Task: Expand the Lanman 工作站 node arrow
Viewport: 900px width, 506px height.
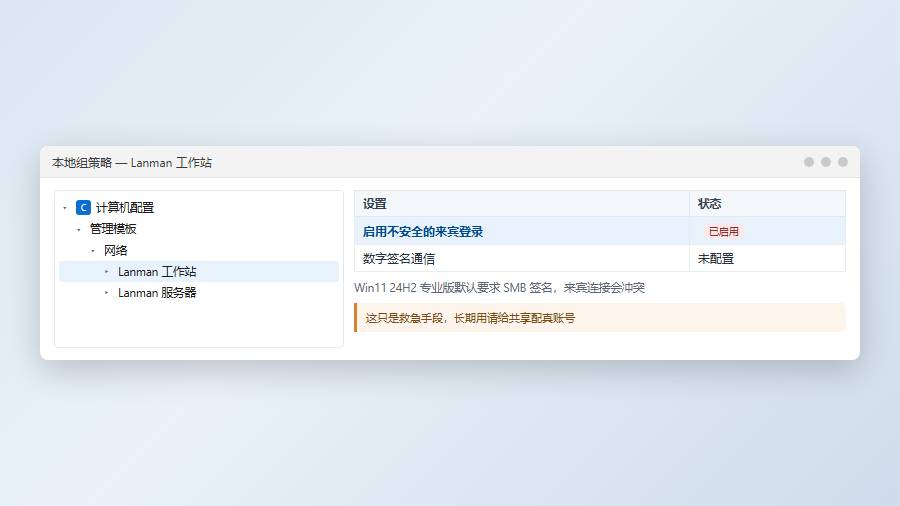Action: [106, 271]
